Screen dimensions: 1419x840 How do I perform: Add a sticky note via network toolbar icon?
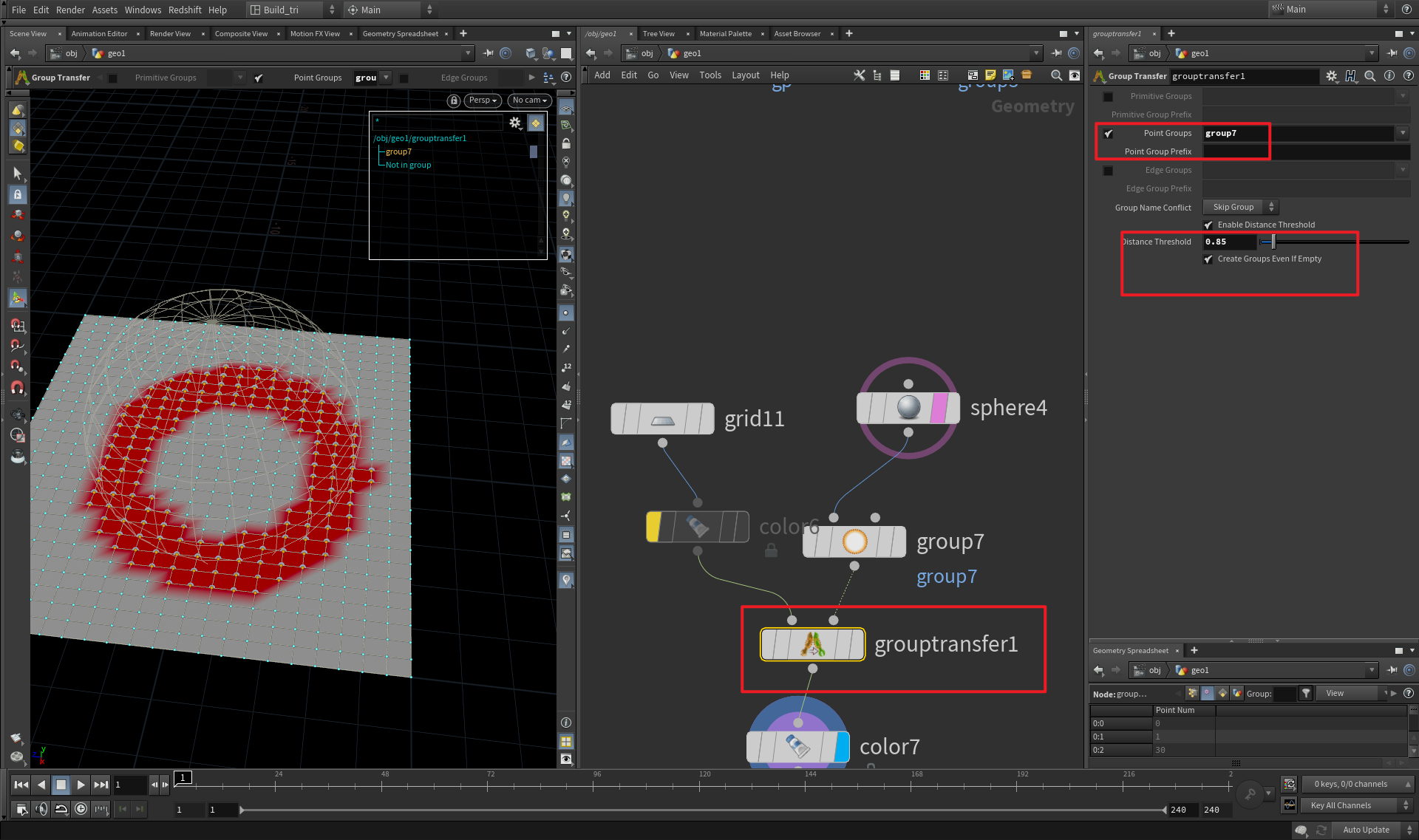point(990,75)
